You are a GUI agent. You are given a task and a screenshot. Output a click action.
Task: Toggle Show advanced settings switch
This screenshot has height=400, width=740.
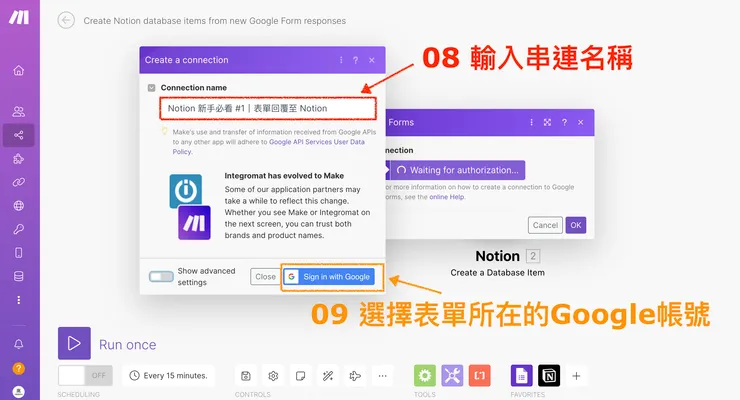(x=161, y=276)
